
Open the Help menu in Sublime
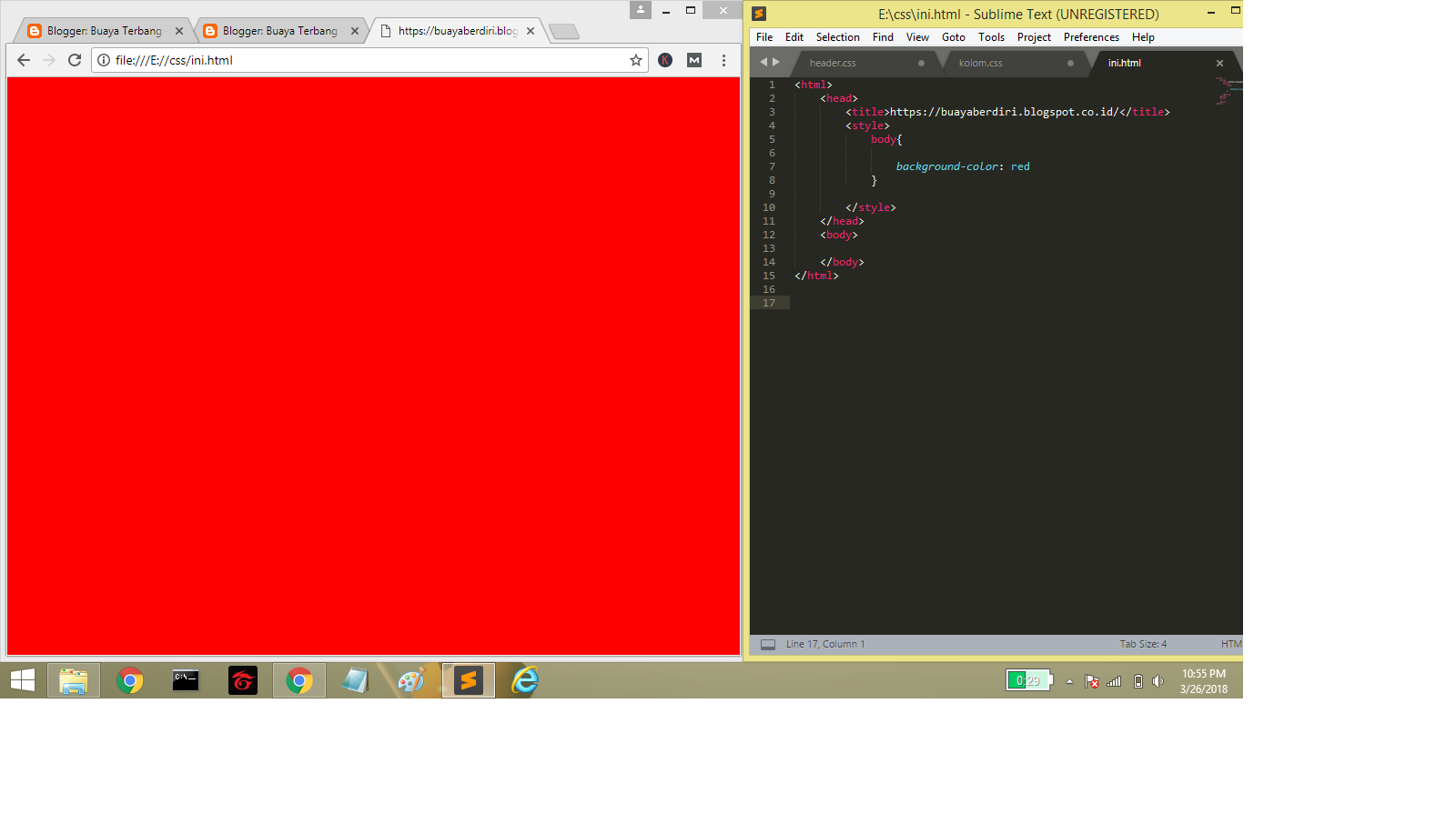click(1143, 37)
